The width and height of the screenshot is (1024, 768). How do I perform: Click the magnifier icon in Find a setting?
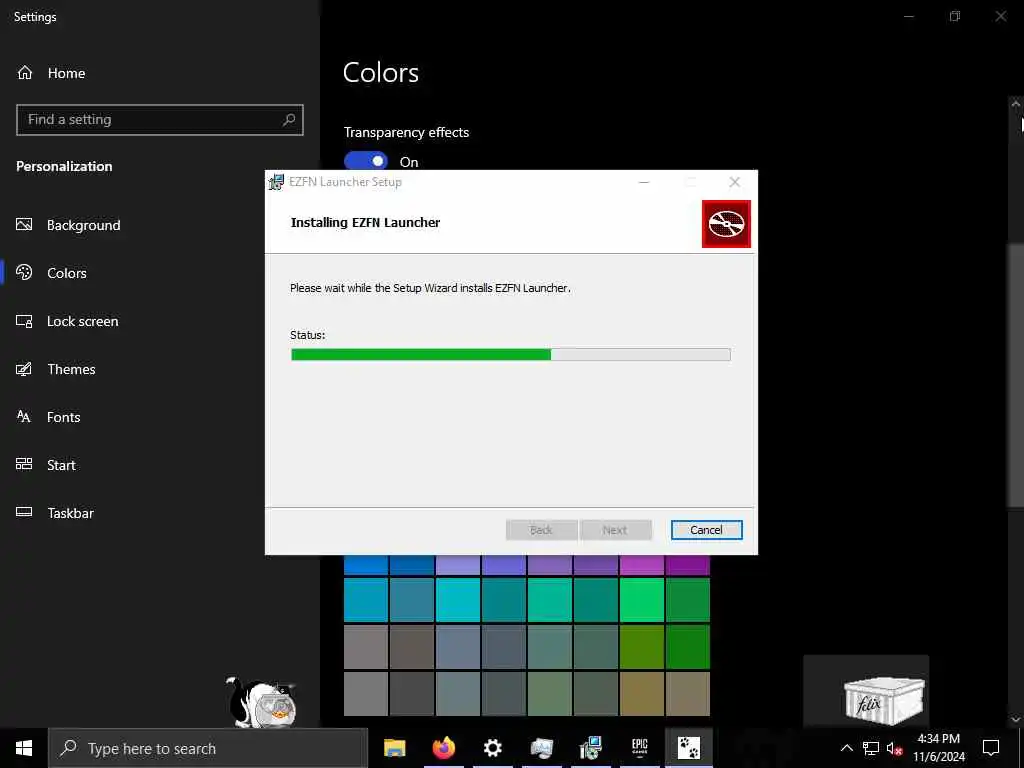click(289, 120)
